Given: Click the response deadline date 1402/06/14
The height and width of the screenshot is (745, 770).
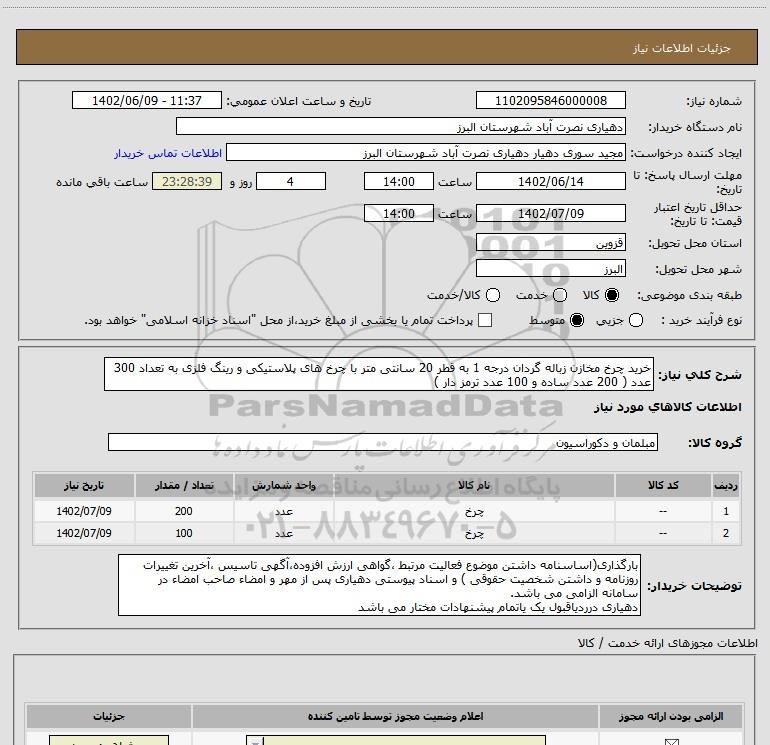Looking at the screenshot, I should click(x=550, y=181).
